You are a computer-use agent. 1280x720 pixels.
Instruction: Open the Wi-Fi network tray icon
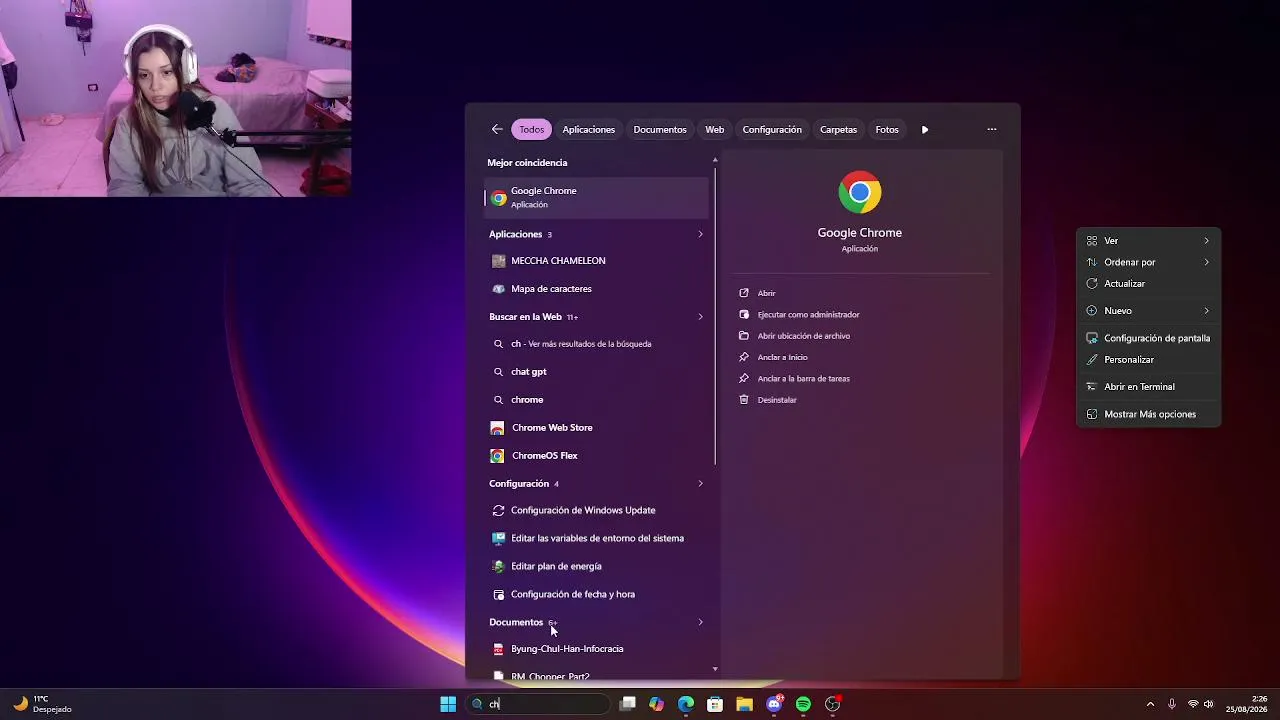click(x=1193, y=704)
